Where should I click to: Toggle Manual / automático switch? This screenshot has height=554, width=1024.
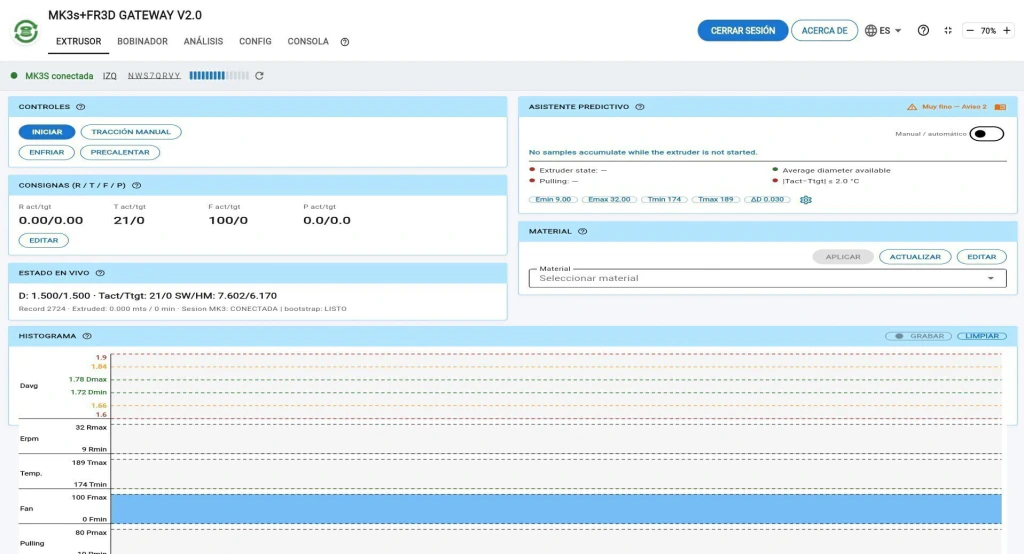986,134
